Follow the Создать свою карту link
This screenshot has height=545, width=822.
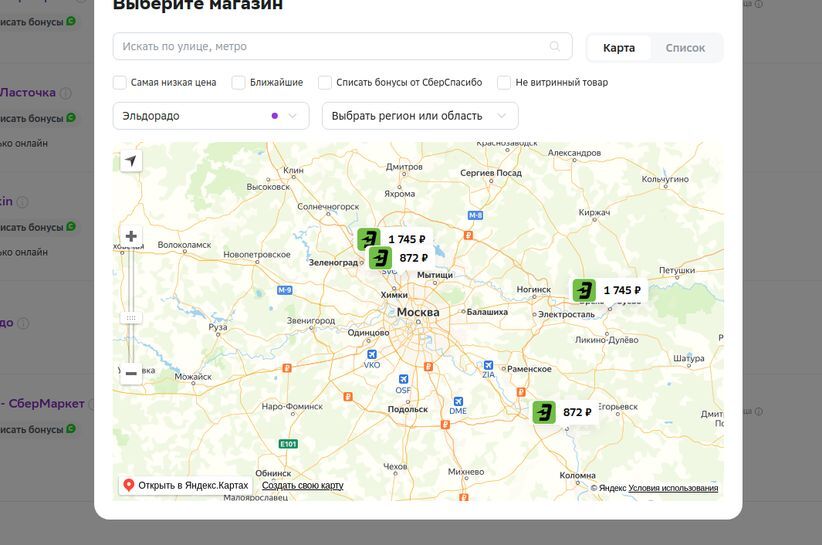302,485
